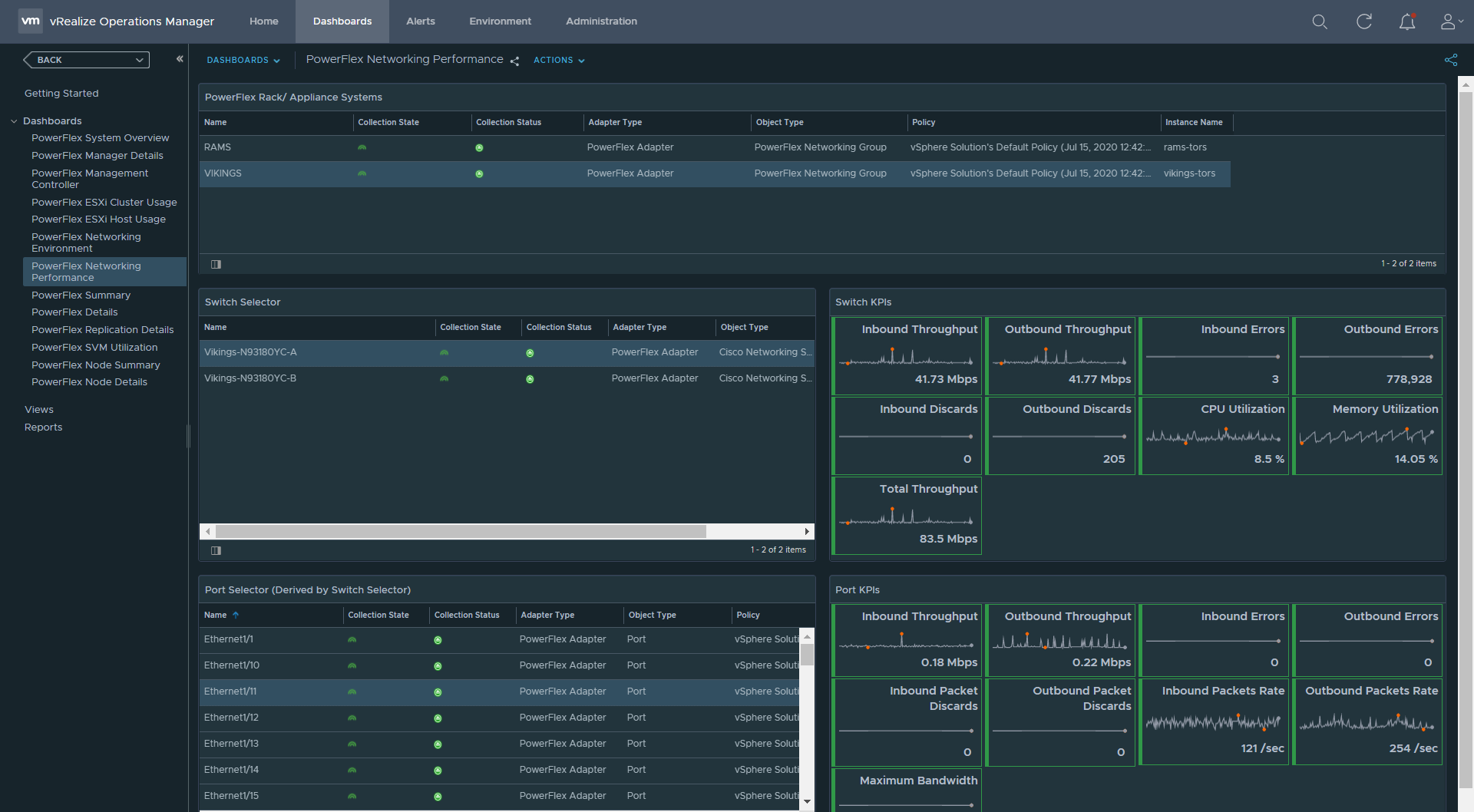1474x812 pixels.
Task: Toggle column chooser in Switch Selector panel
Action: tap(216, 550)
